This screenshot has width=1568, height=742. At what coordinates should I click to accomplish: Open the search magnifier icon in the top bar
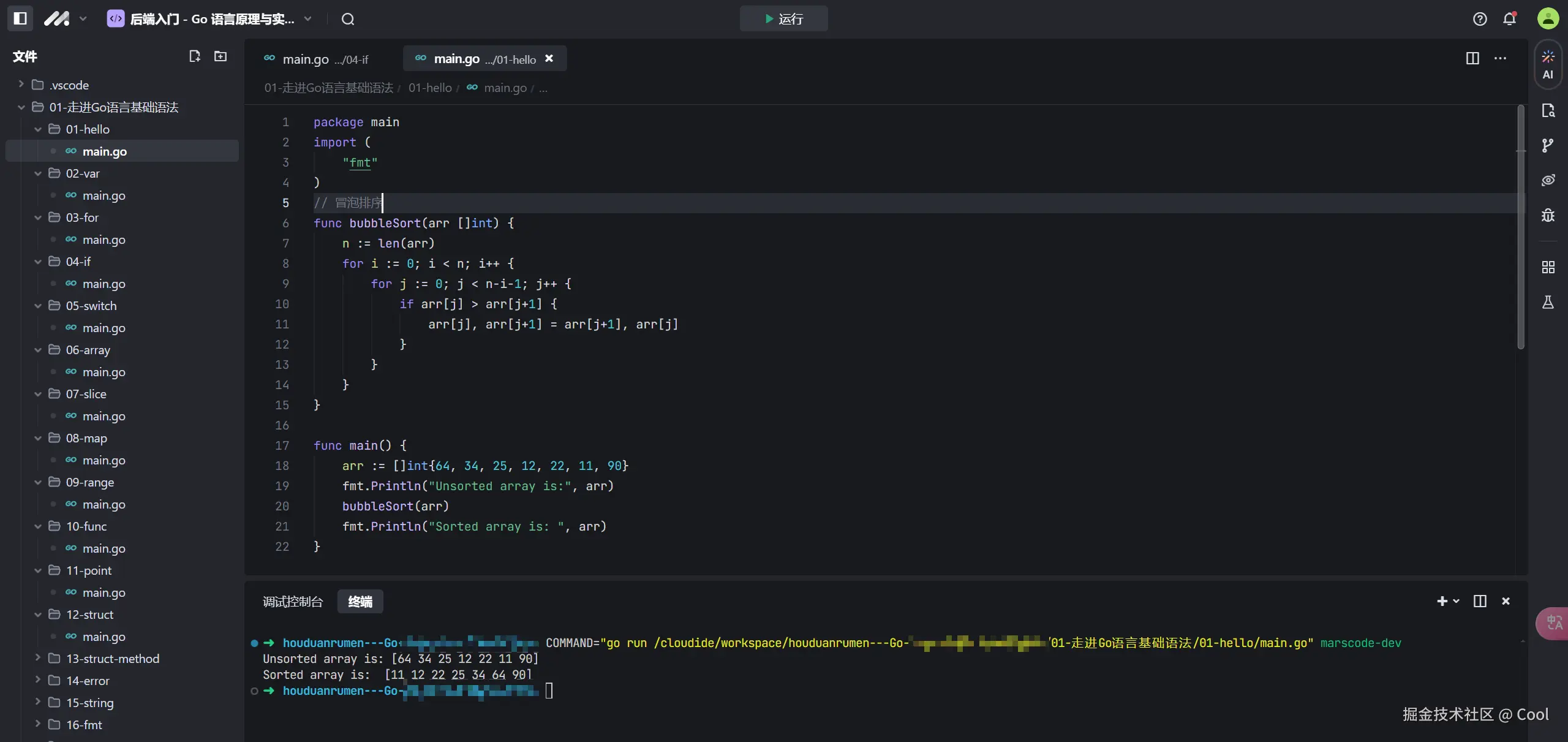click(x=348, y=19)
